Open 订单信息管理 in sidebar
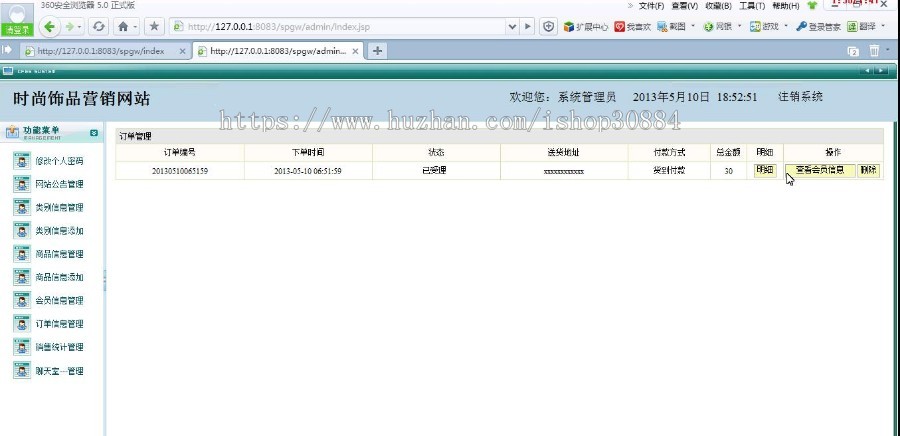900x436 pixels. [x=59, y=324]
